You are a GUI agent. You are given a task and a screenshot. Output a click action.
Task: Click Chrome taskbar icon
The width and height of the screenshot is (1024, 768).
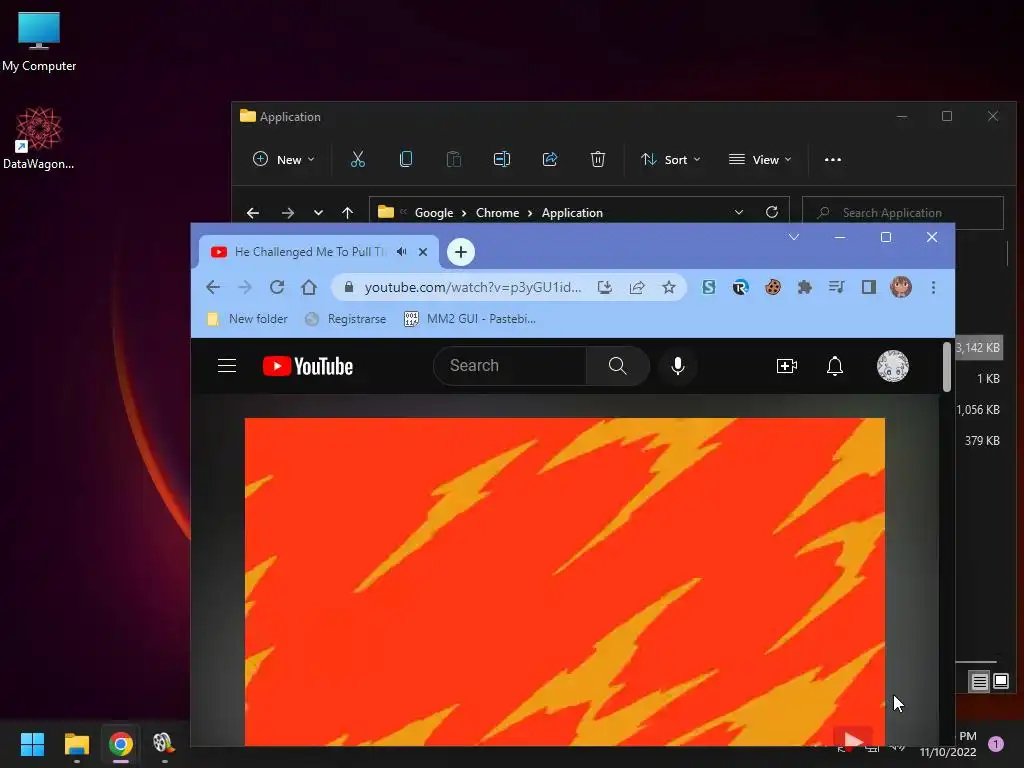pyautogui.click(x=121, y=744)
